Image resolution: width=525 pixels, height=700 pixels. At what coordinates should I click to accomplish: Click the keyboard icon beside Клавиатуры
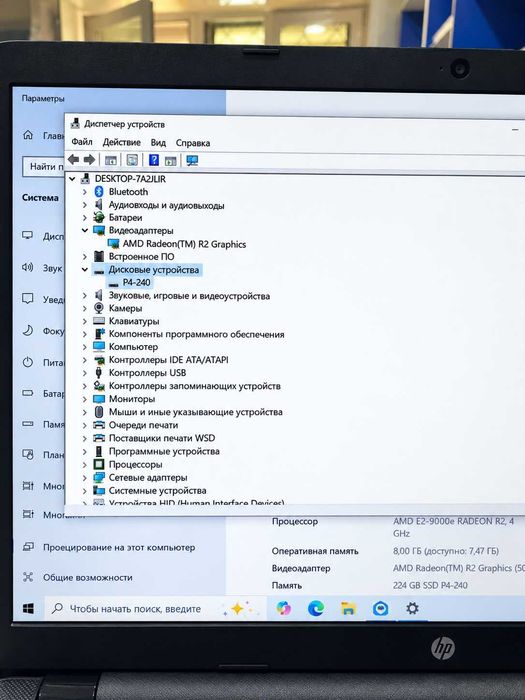tap(99, 321)
